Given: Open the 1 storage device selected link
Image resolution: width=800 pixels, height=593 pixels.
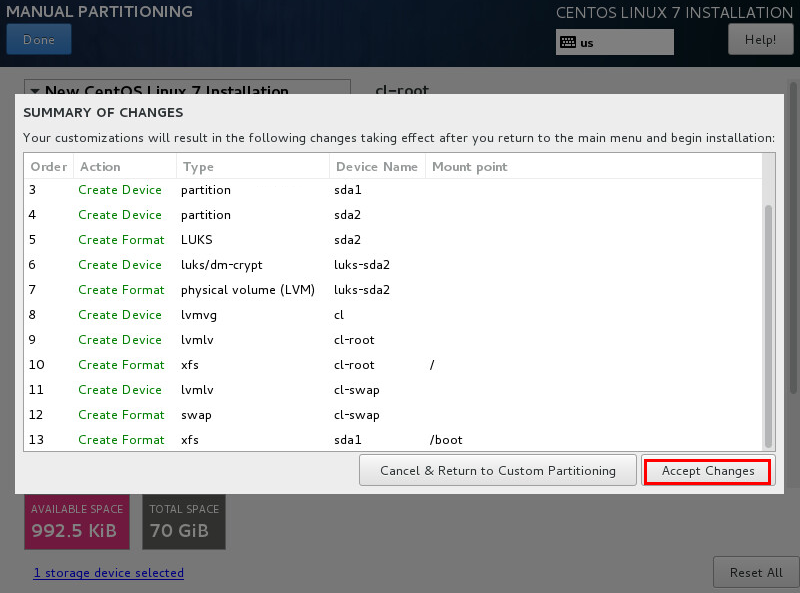Looking at the screenshot, I should (108, 573).
